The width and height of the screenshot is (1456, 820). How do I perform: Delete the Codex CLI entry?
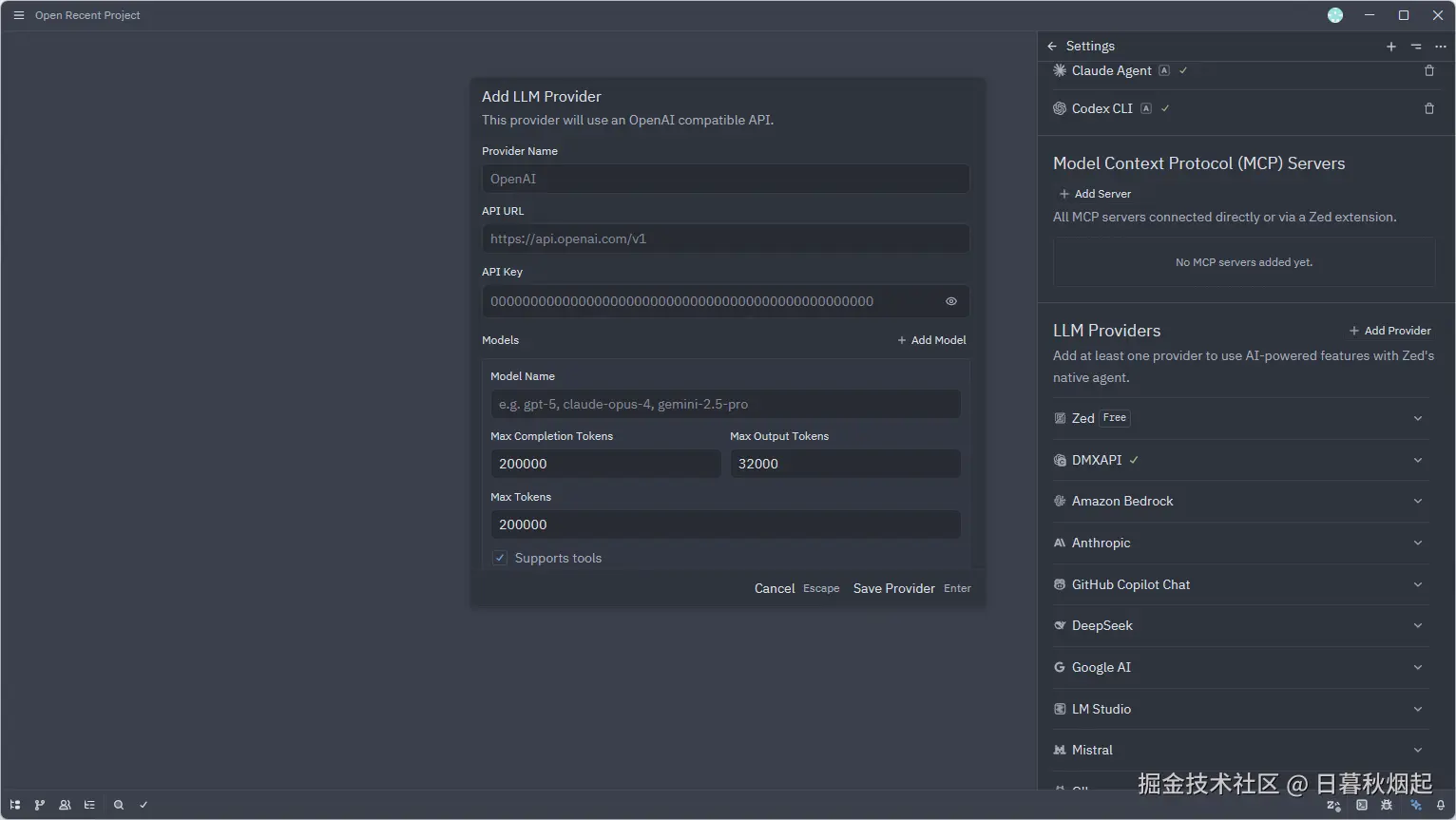click(x=1428, y=108)
